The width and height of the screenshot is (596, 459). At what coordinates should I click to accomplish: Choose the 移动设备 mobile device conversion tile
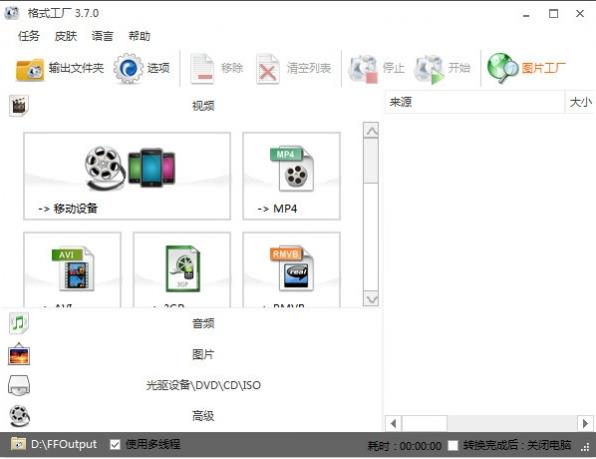tap(127, 176)
